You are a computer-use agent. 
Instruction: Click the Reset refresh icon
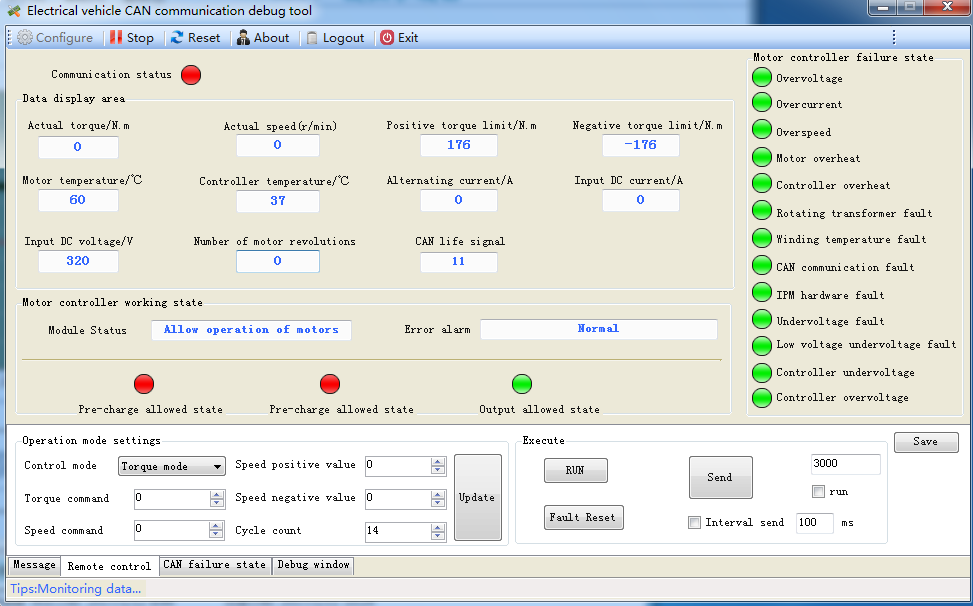(x=177, y=38)
